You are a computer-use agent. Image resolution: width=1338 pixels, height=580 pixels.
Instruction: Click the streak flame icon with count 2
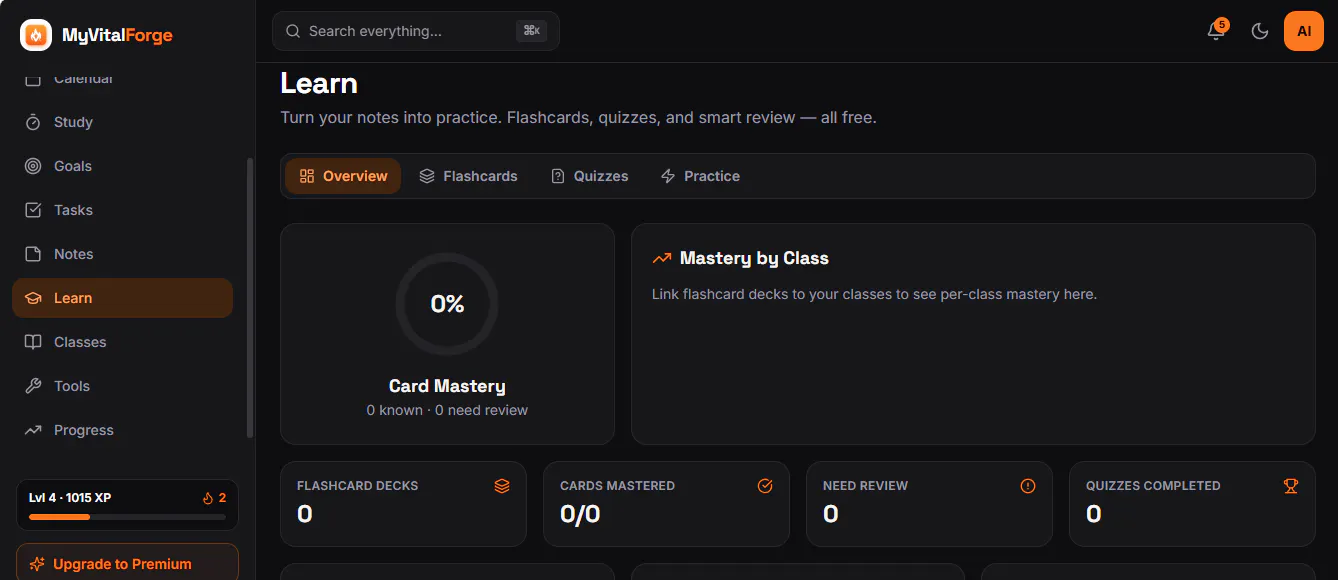coord(208,498)
